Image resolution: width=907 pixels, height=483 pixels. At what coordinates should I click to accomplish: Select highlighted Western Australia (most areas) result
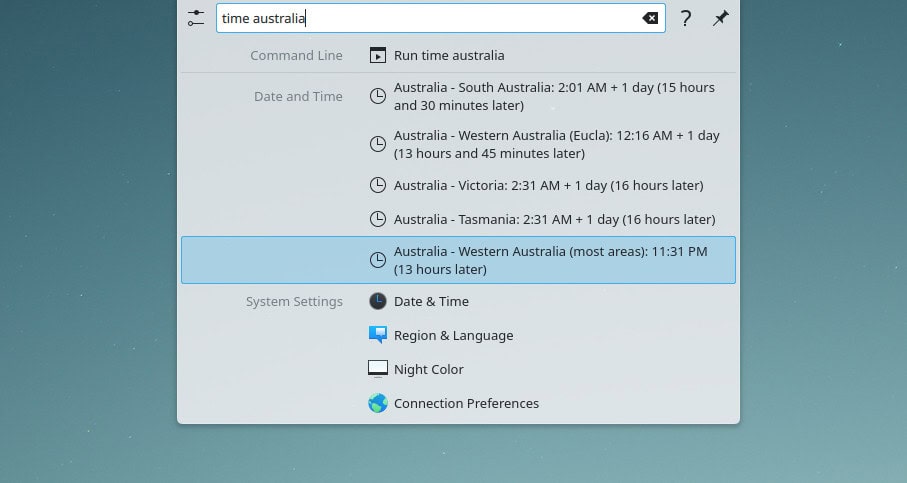tap(550, 260)
